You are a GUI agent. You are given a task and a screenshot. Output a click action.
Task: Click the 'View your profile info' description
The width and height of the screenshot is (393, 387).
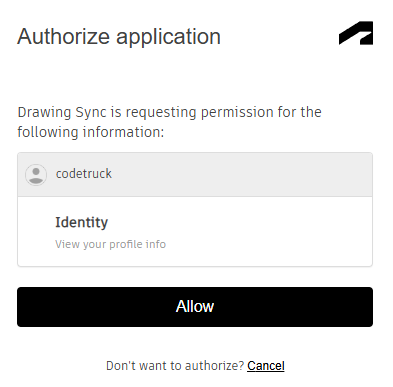coord(110,244)
